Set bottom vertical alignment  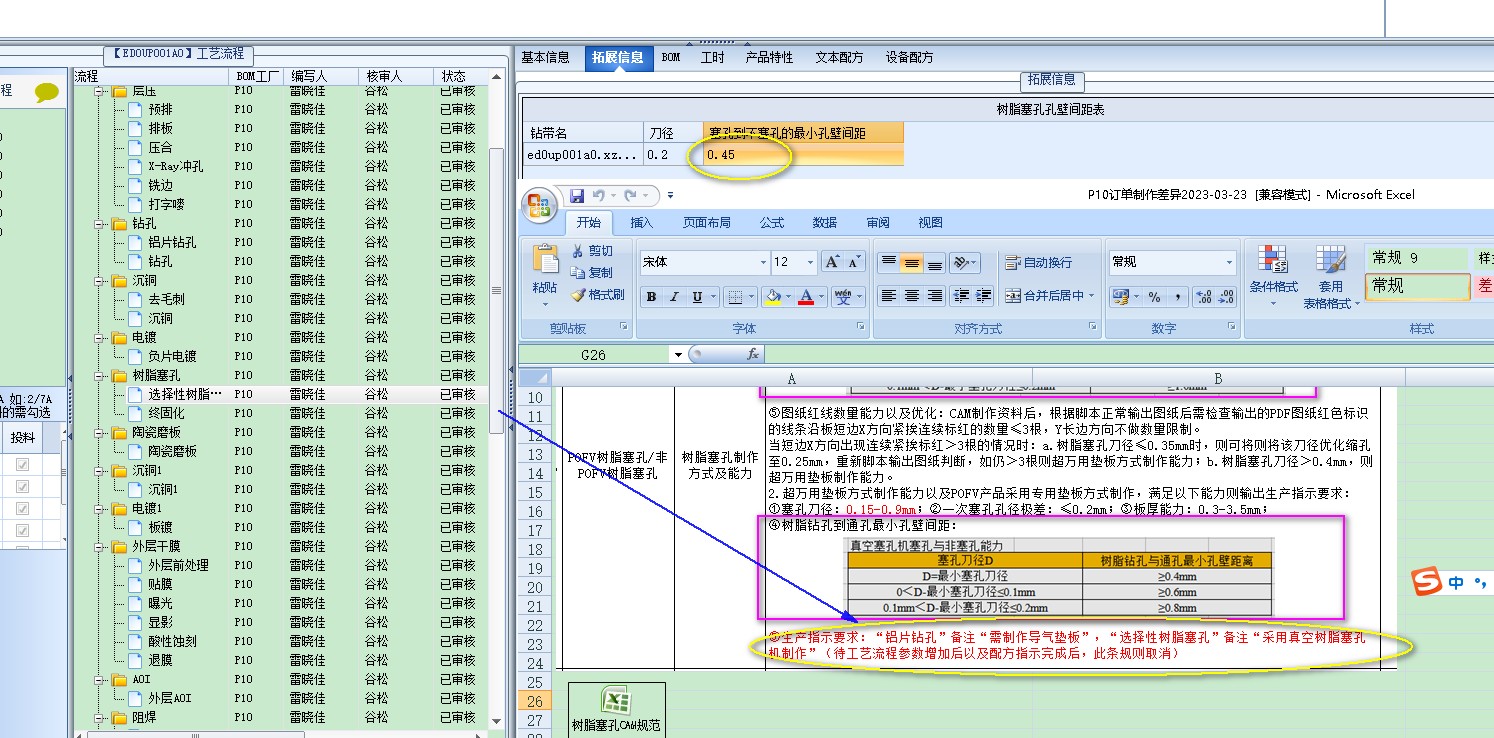point(935,262)
